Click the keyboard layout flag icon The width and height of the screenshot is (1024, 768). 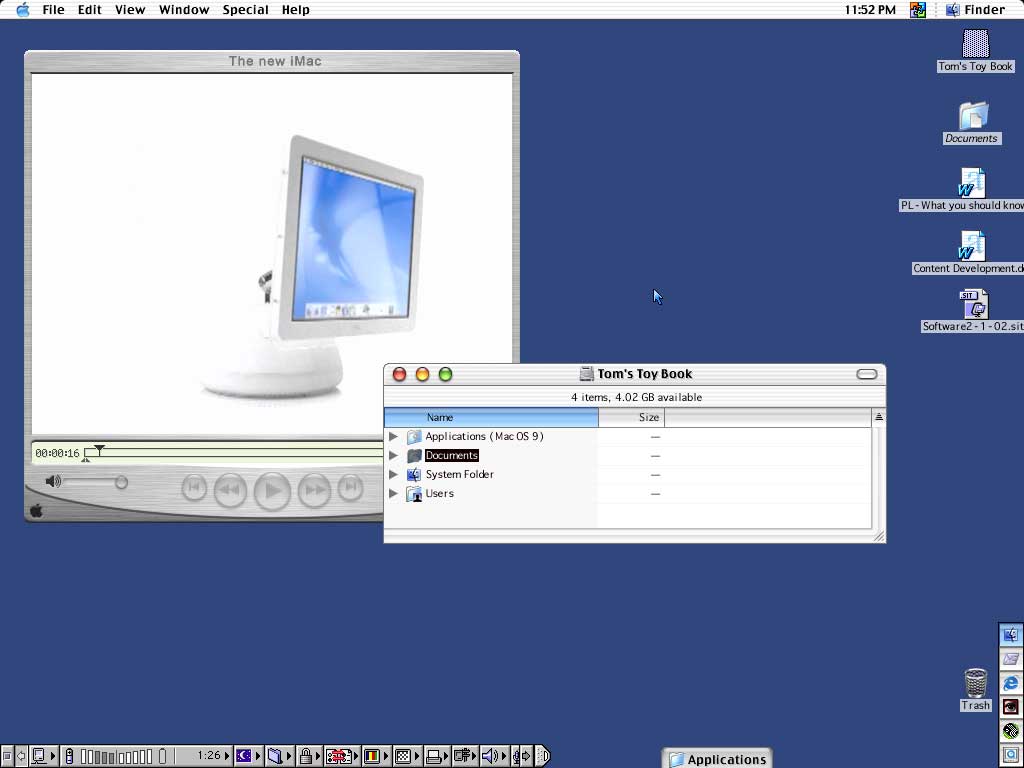coord(918,10)
